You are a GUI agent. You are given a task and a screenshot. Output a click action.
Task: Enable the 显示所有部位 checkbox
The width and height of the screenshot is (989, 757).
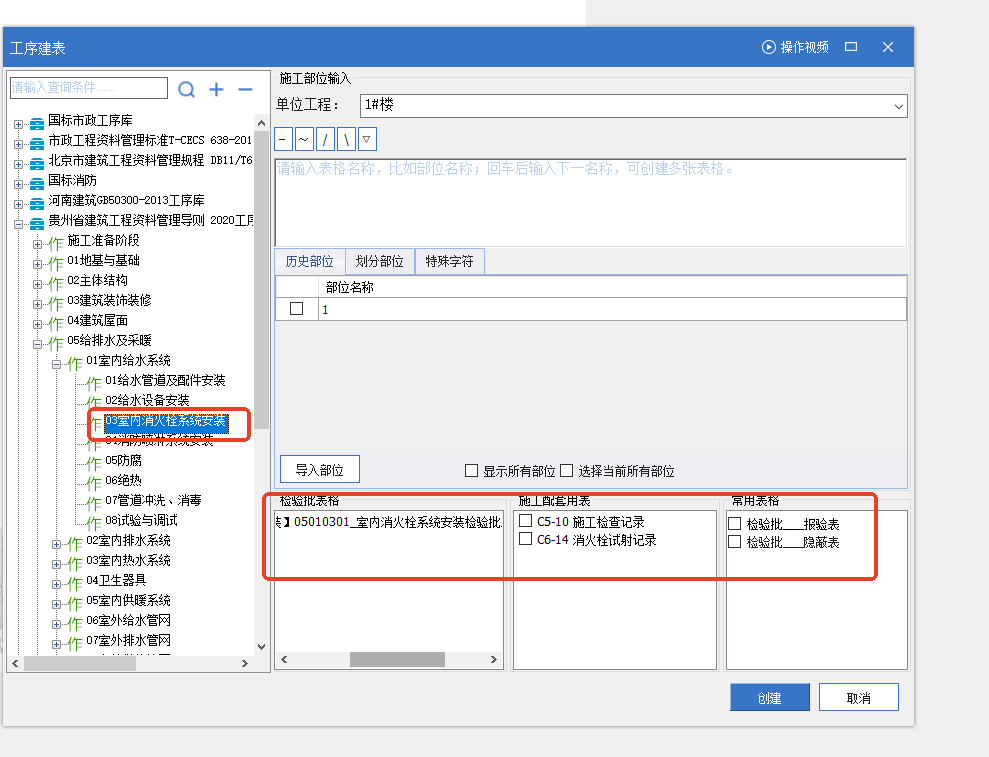[472, 471]
